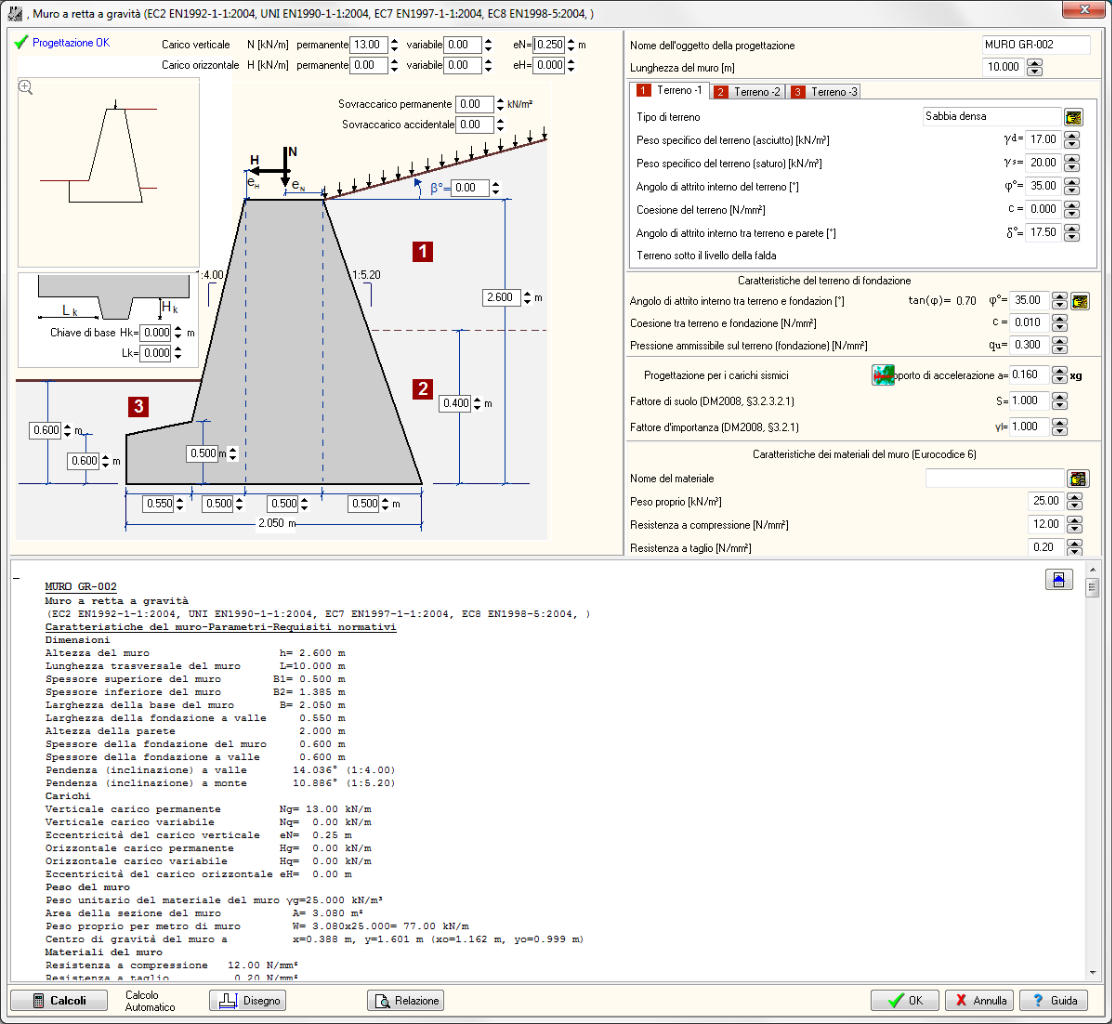The height and width of the screenshot is (1024, 1112).
Task: Click the report panel vertical scrollbar
Action: click(x=1092, y=772)
